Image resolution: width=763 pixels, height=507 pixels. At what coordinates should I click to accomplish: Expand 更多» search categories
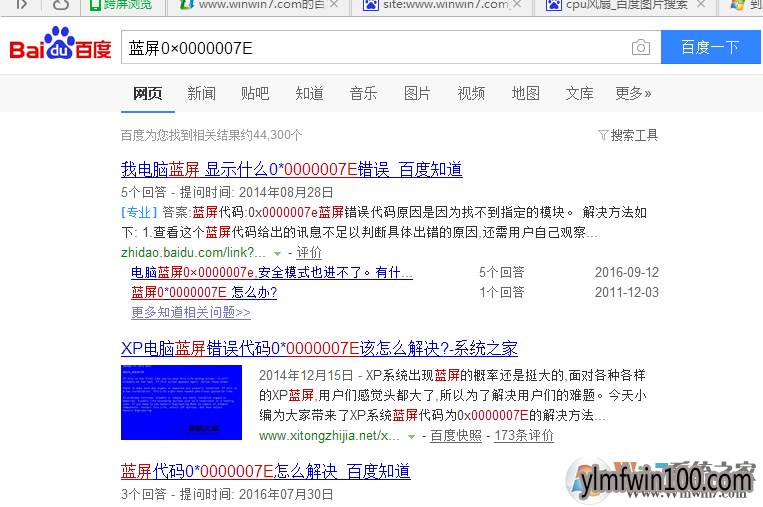coord(633,93)
